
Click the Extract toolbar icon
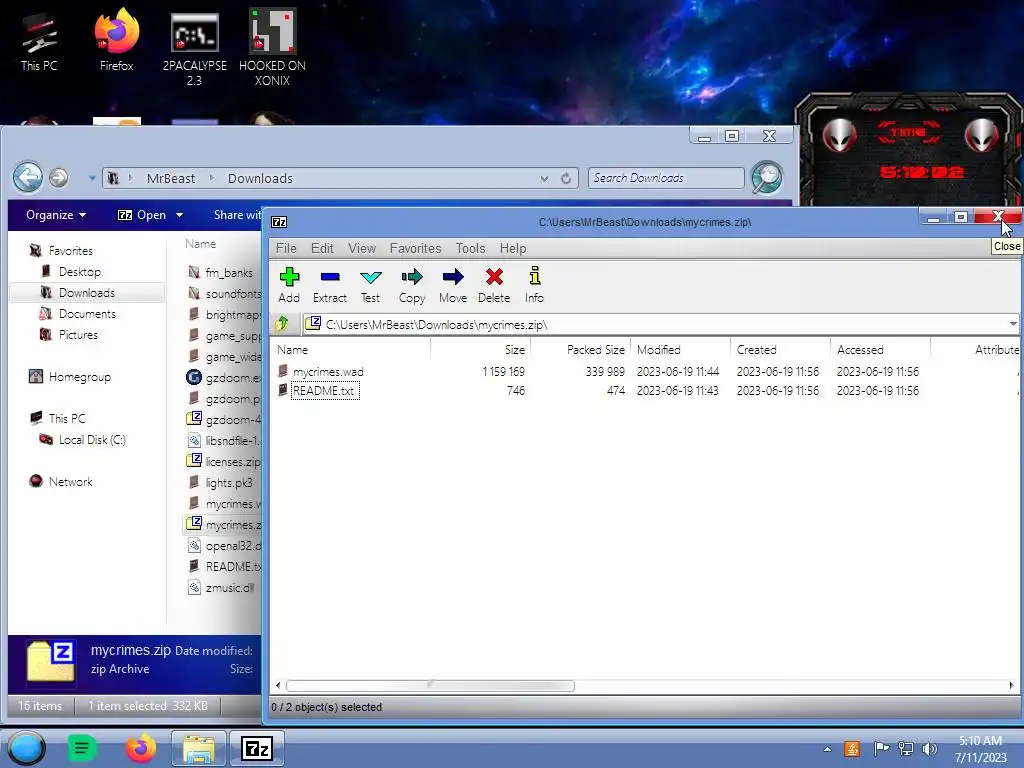(330, 285)
